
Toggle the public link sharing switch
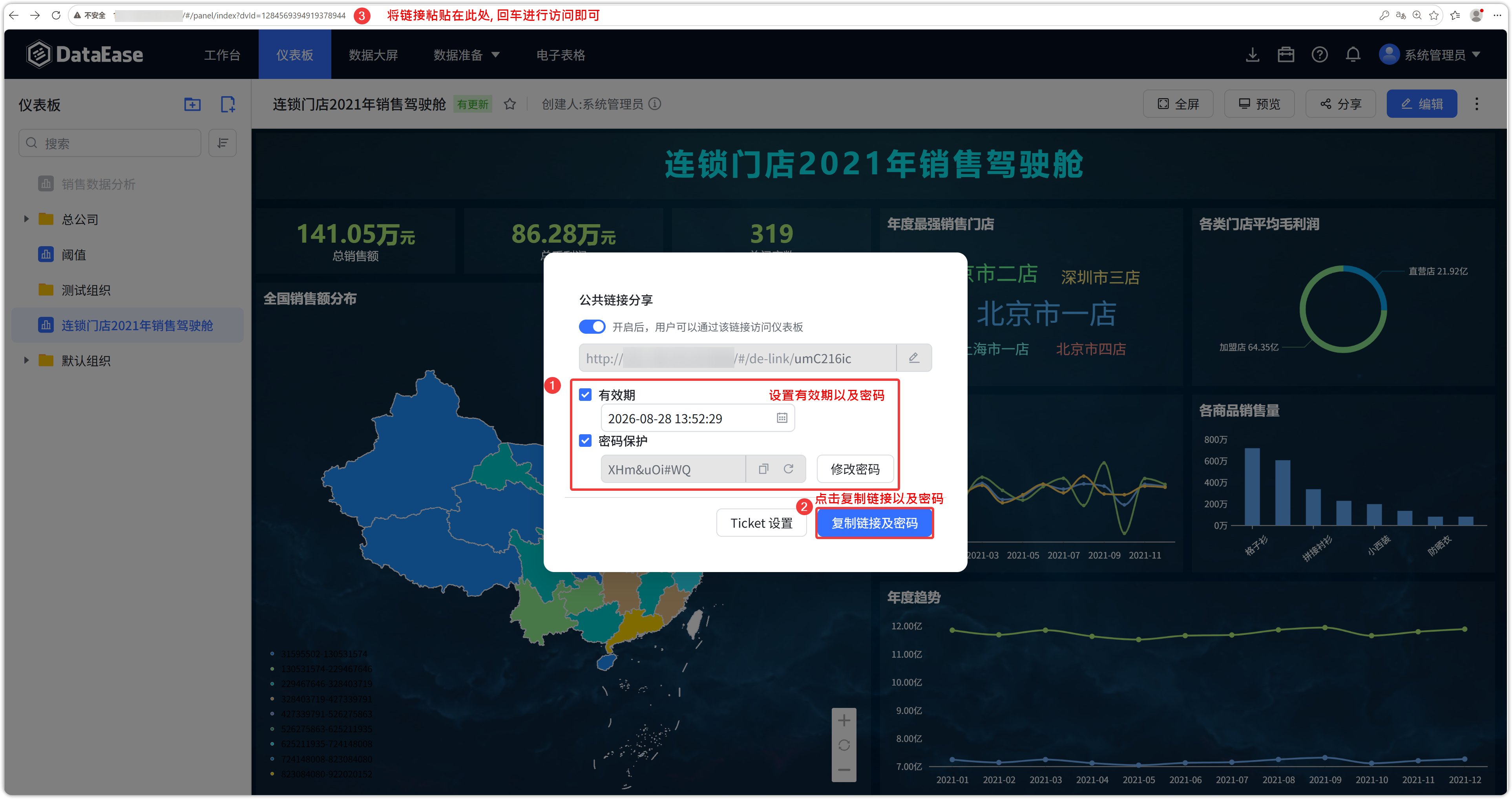pyautogui.click(x=592, y=326)
